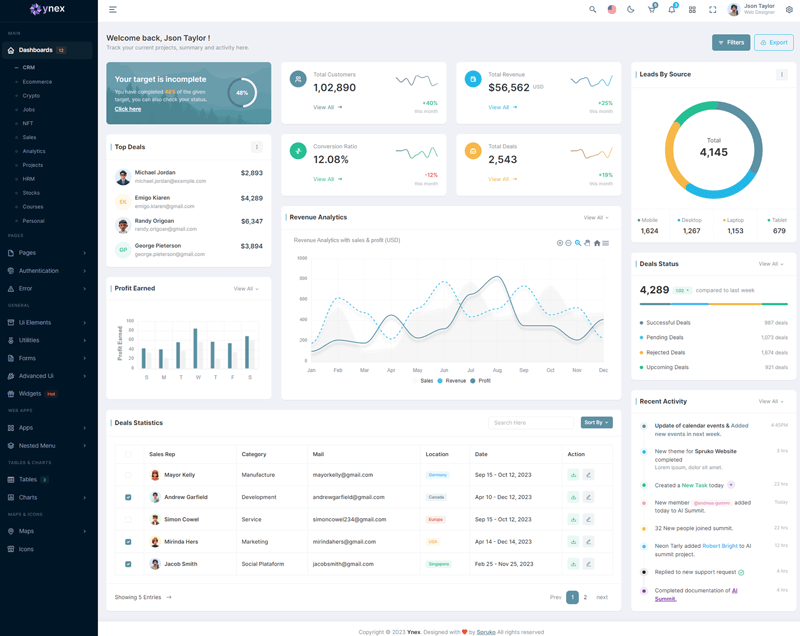Select Analytics in the Dashboards submenu
The height and width of the screenshot is (636, 800).
(x=34, y=151)
